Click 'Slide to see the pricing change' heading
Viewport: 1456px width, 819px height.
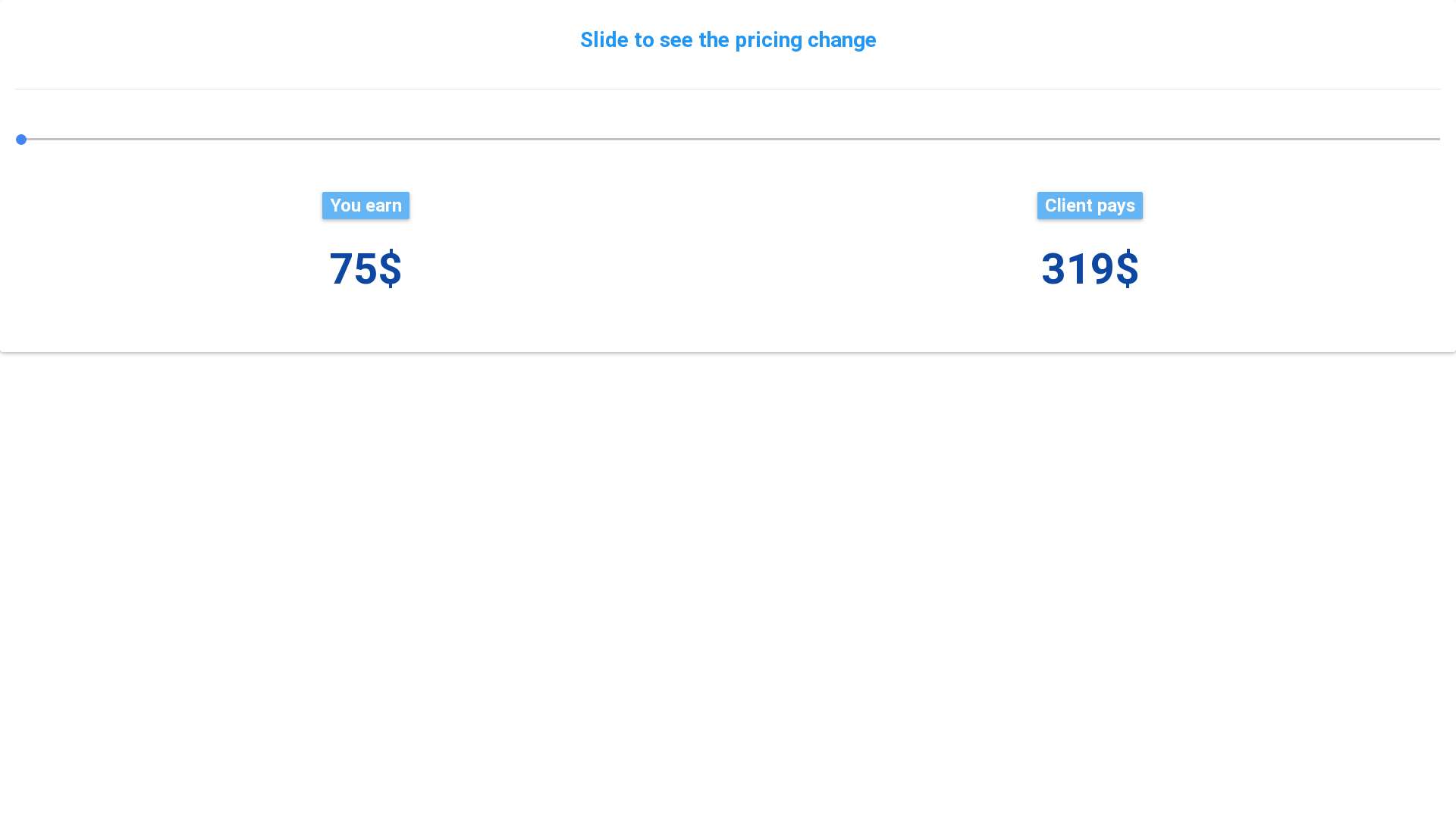click(x=728, y=40)
